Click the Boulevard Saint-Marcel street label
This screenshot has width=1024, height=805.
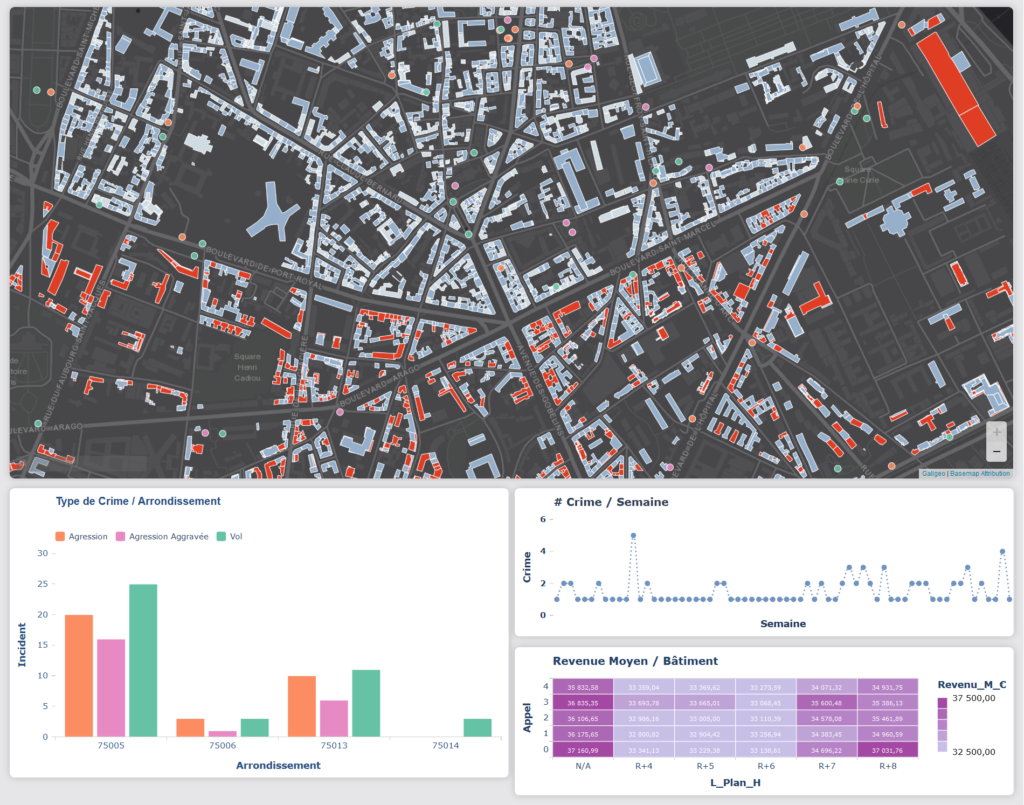coord(663,249)
